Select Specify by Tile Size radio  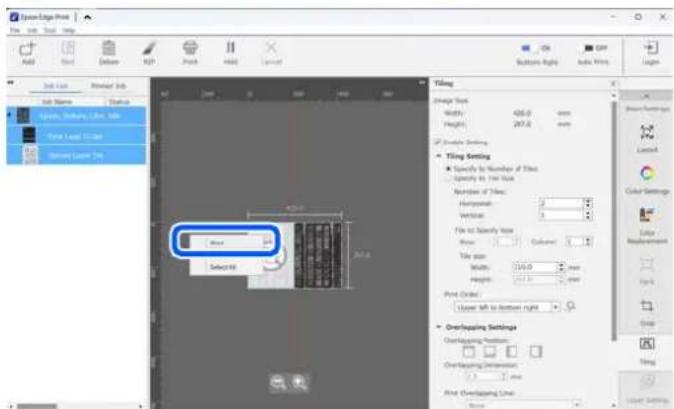click(x=449, y=178)
